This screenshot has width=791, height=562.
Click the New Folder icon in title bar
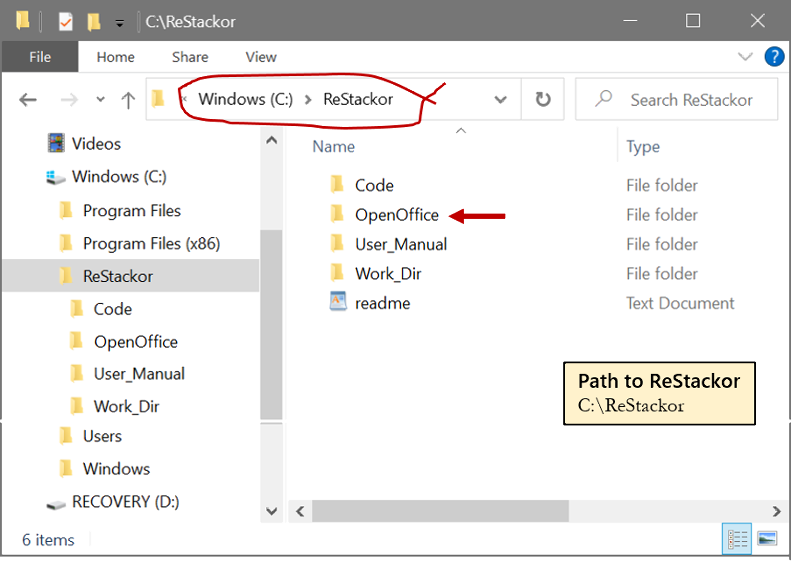93,22
